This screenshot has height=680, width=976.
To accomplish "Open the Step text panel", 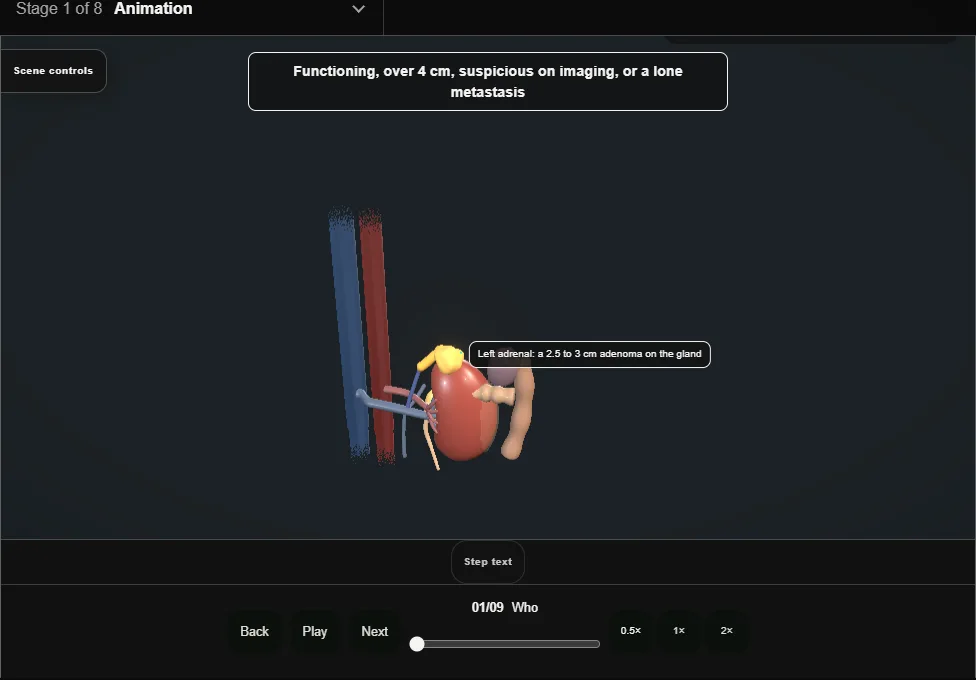I will pos(487,562).
